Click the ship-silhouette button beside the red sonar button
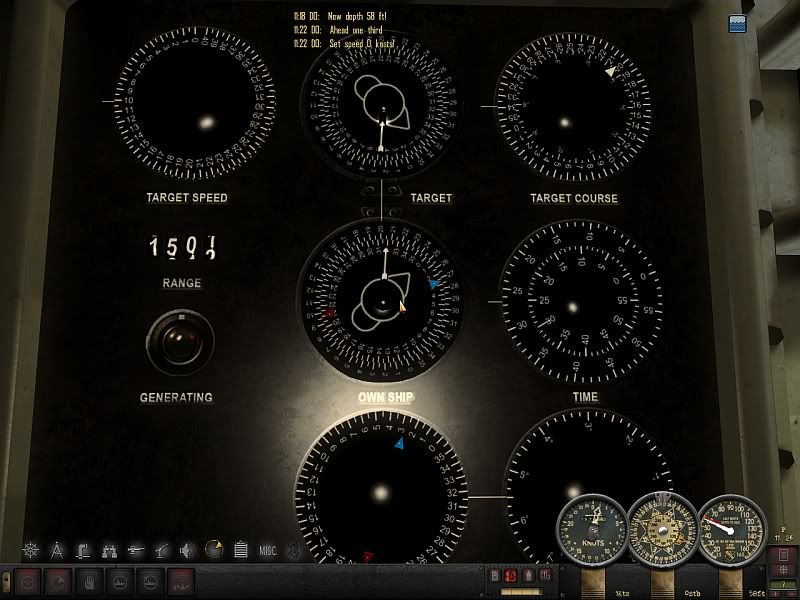The image size is (800, 600). tap(150, 581)
